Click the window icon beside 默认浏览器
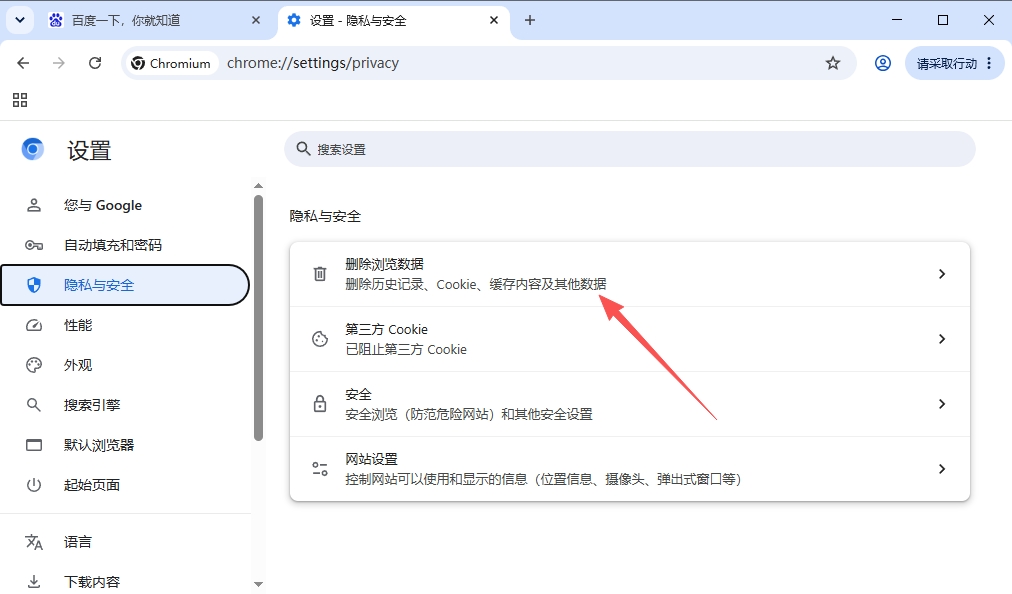The width and height of the screenshot is (1012, 594). (34, 446)
